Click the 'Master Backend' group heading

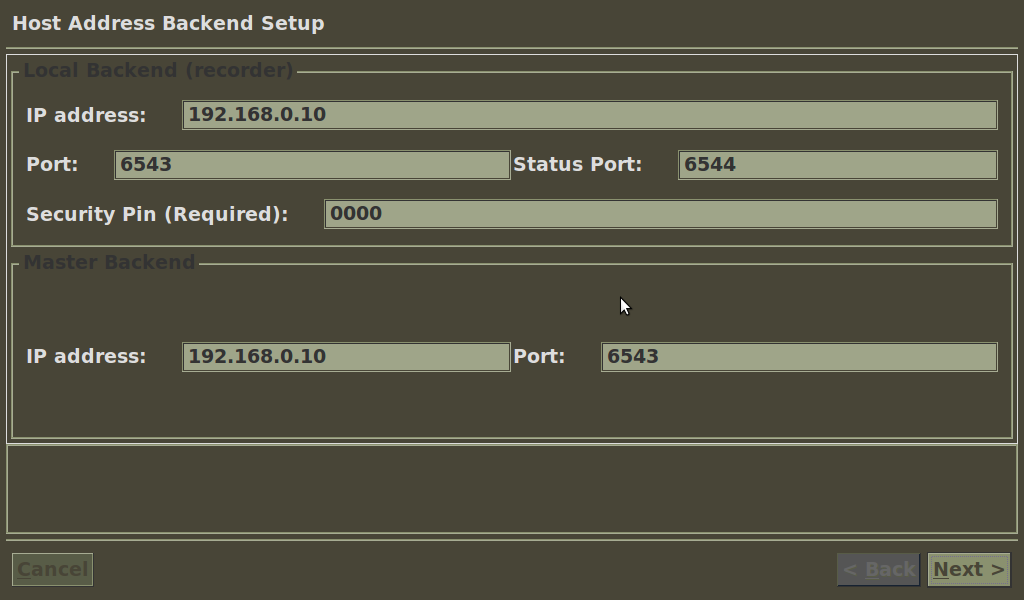click(x=109, y=262)
